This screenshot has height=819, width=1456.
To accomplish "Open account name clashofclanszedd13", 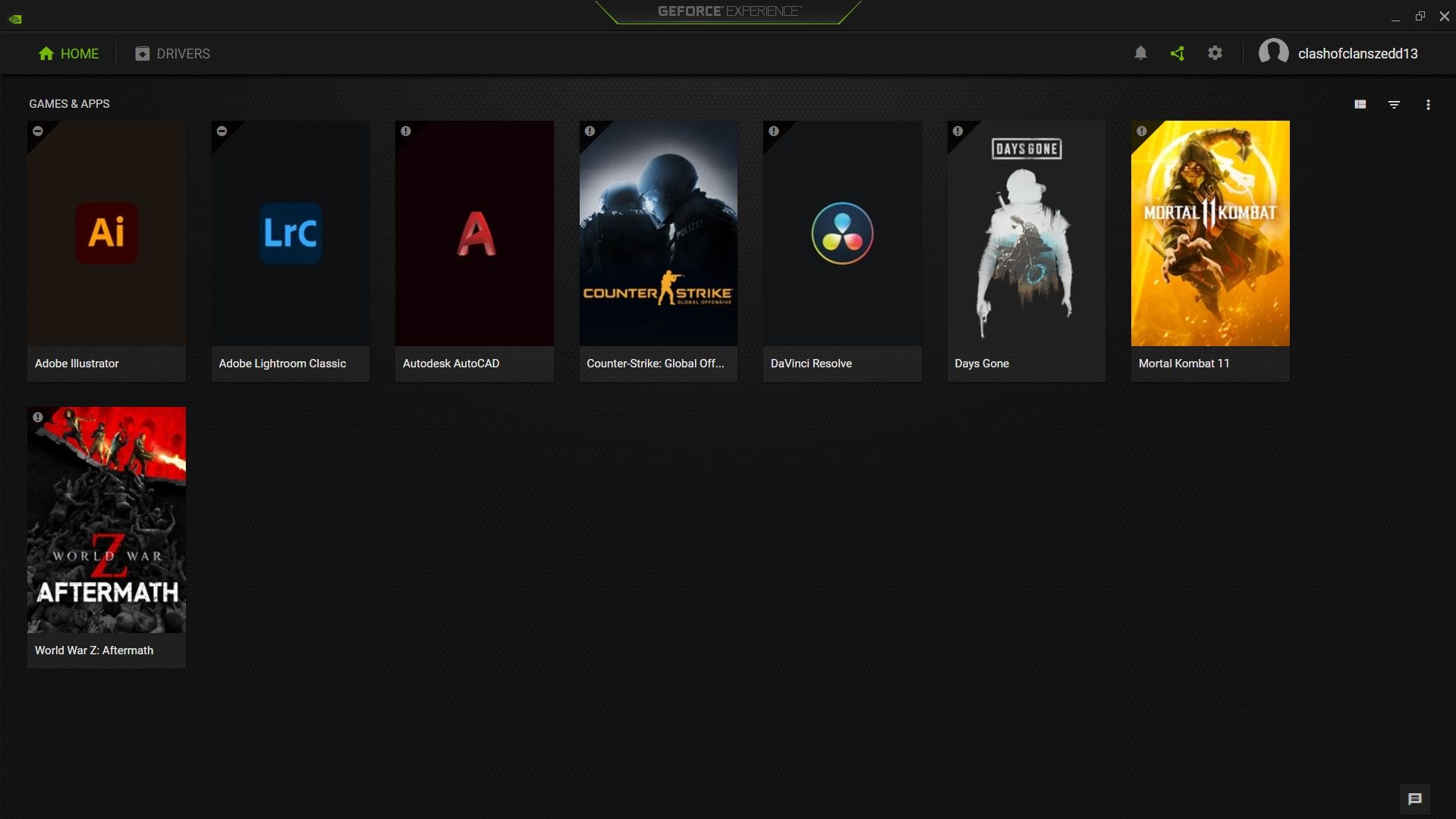I will [1357, 53].
